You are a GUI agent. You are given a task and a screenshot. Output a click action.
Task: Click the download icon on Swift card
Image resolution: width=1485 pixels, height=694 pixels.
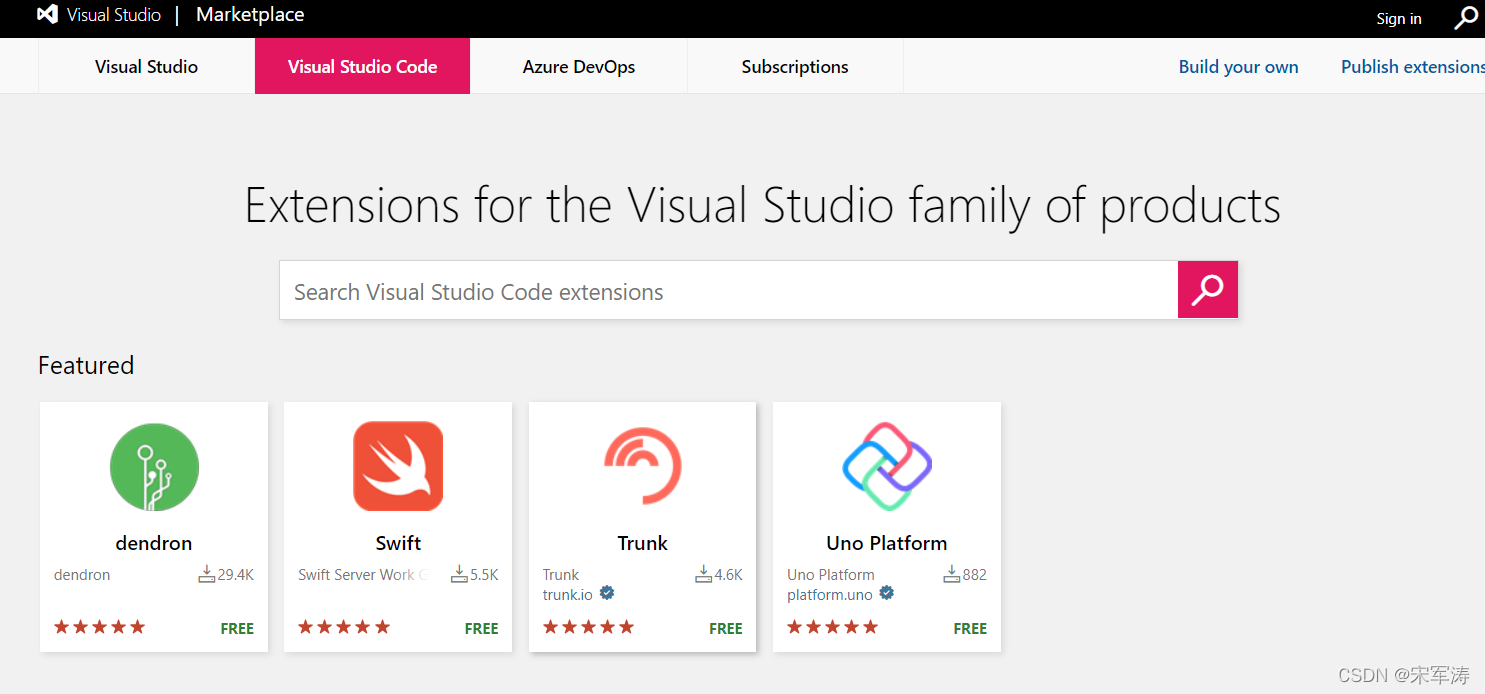[459, 574]
